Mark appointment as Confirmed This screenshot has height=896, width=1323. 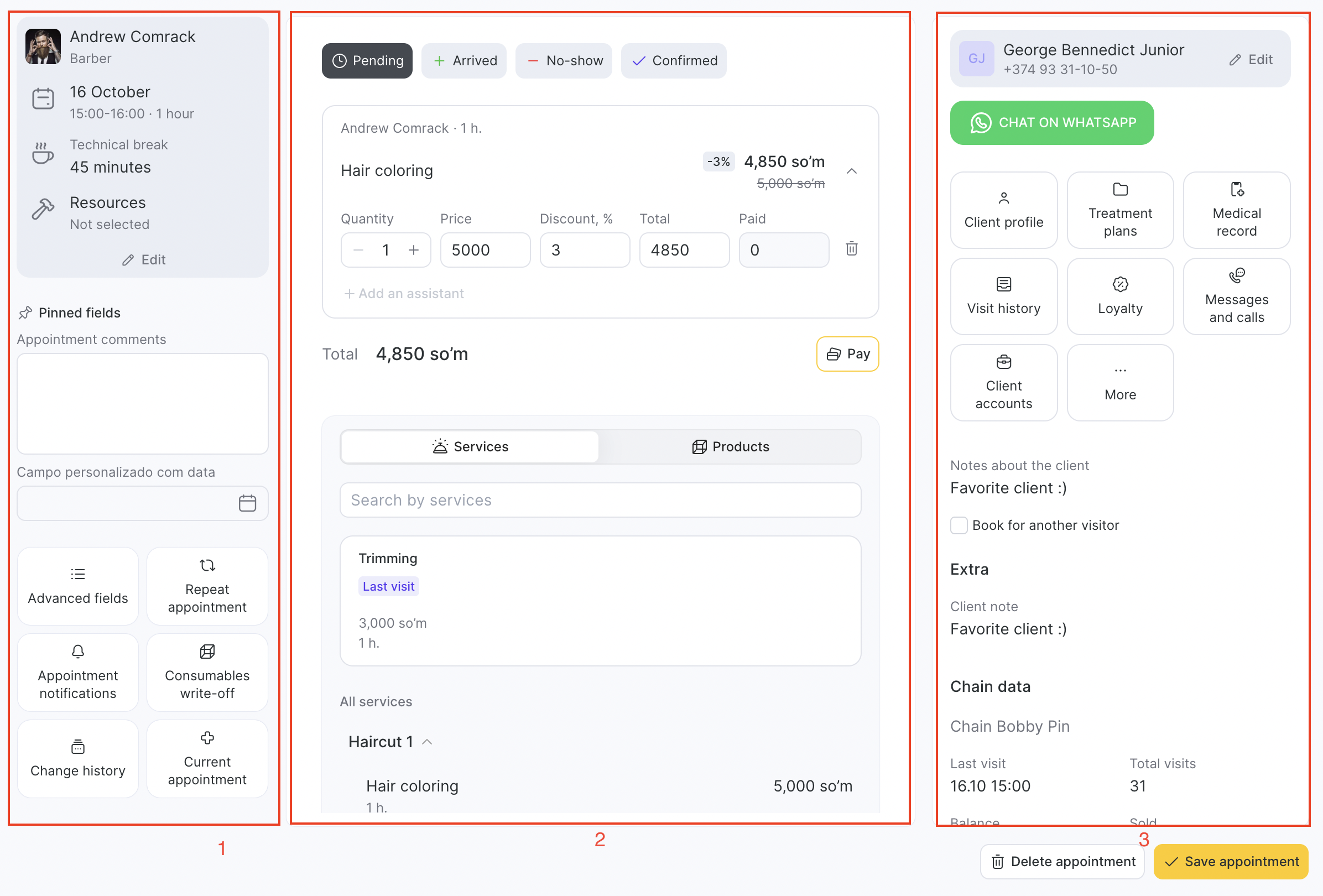[x=674, y=61]
